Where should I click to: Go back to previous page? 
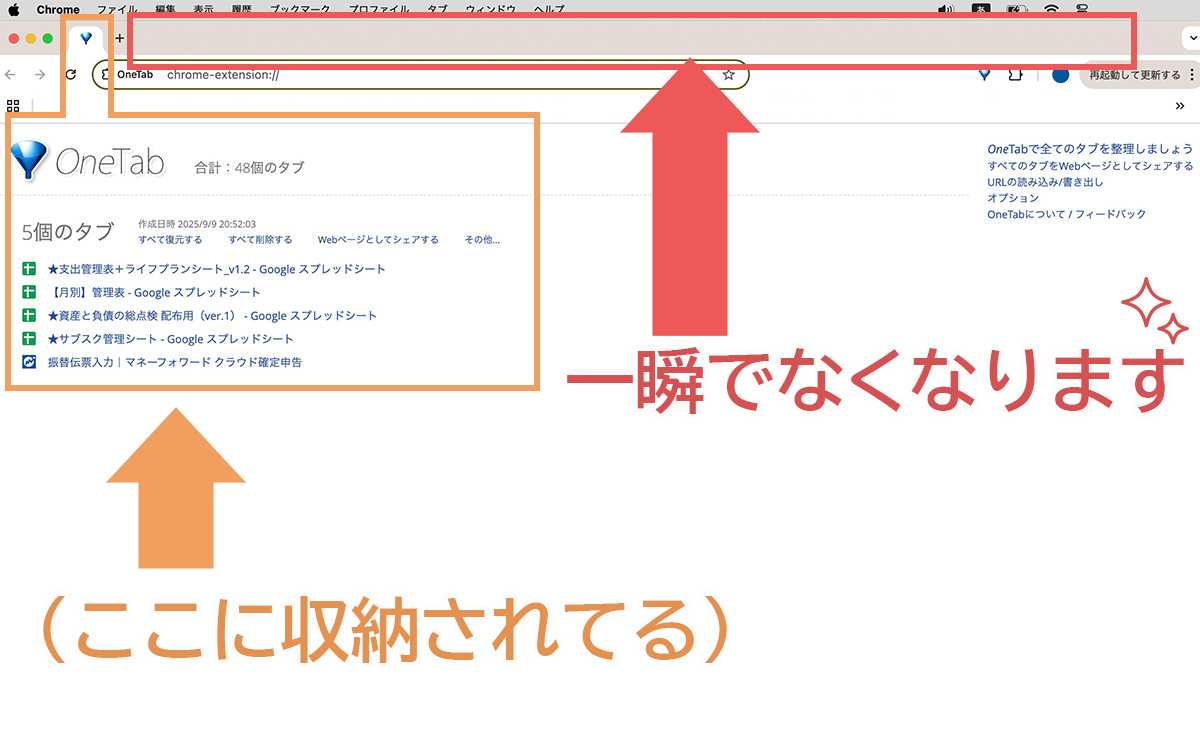click(x=11, y=75)
